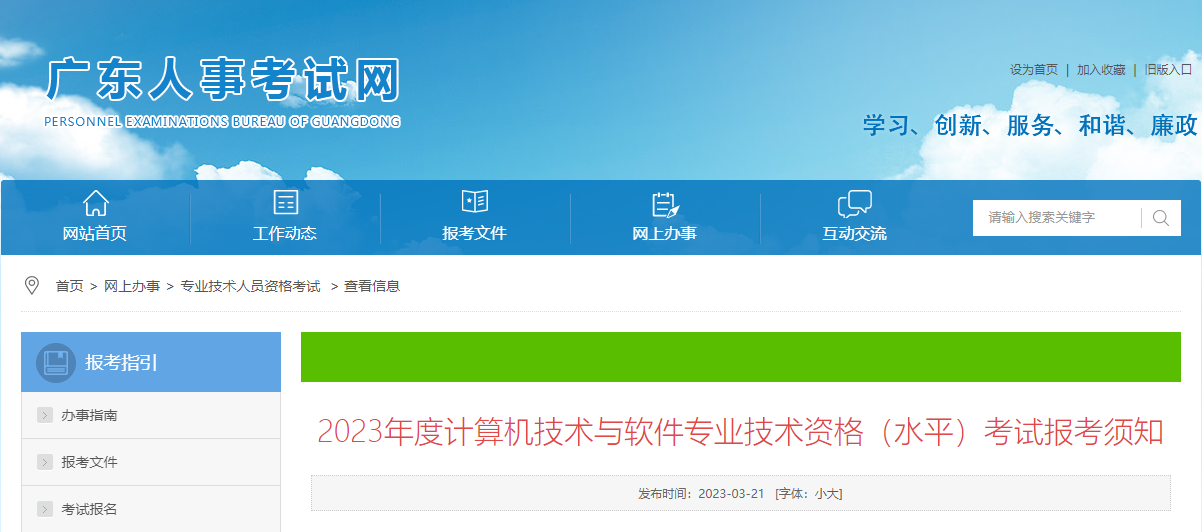This screenshot has height=532, width=1202.
Task: Click 查看信息 in the breadcrumb
Action: tap(372, 286)
